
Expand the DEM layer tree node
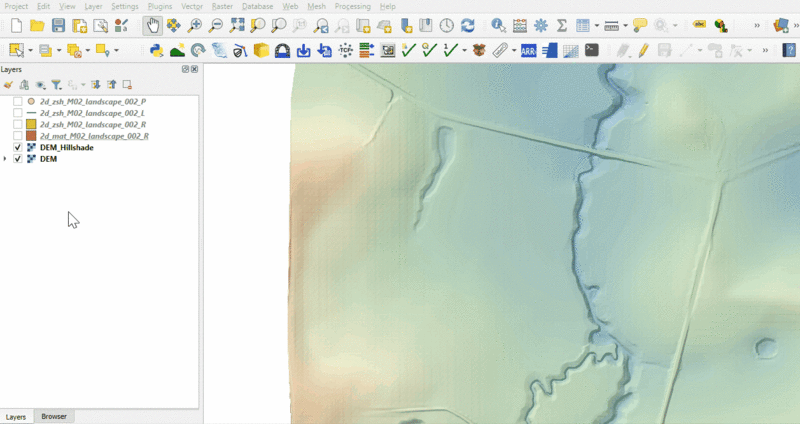6,159
